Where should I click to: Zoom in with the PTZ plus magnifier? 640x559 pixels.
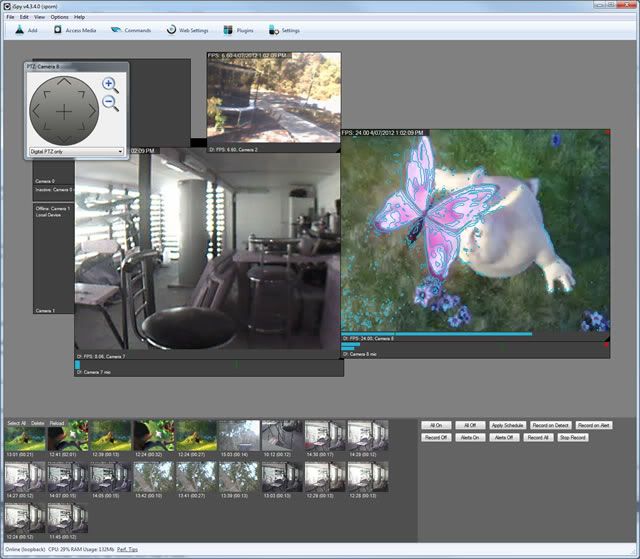110,85
